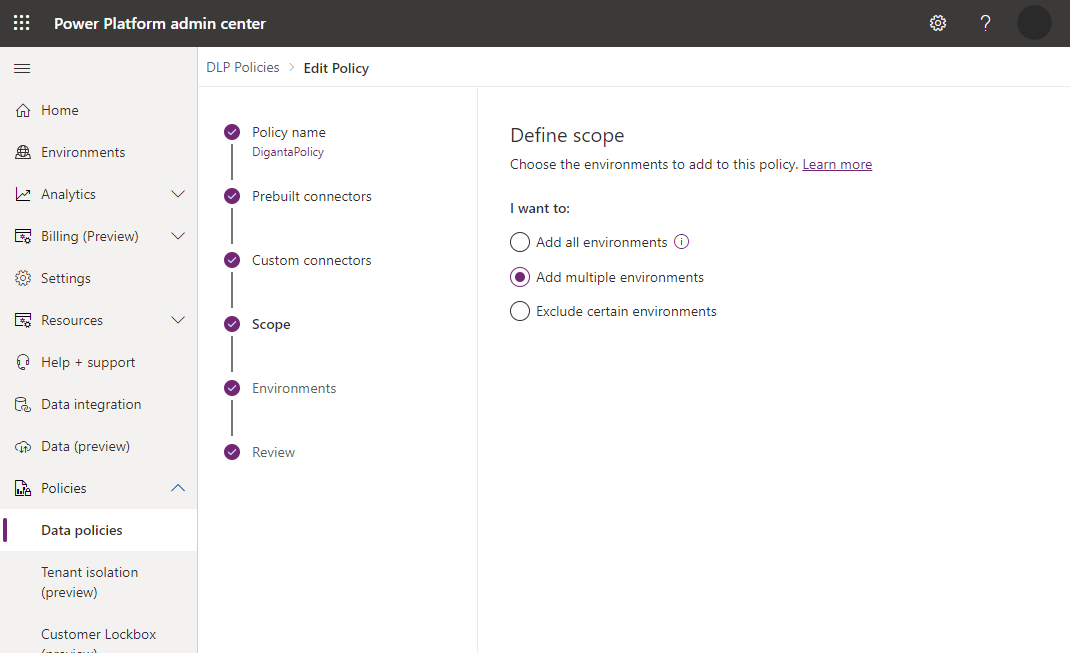Click the Home house icon
1070x653 pixels.
coord(23,111)
